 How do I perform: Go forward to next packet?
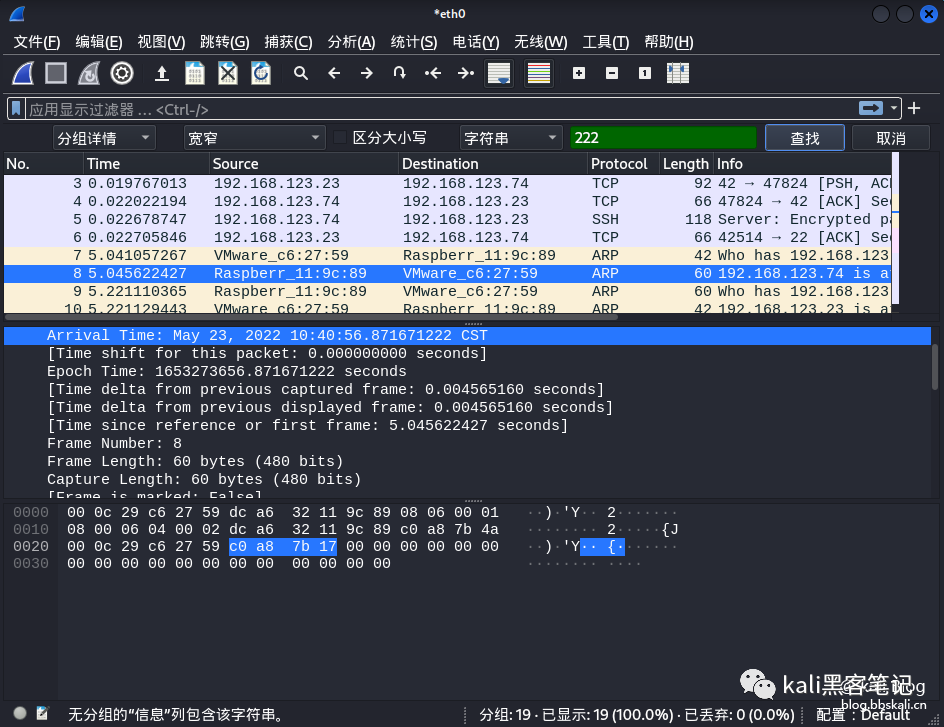tap(367, 73)
